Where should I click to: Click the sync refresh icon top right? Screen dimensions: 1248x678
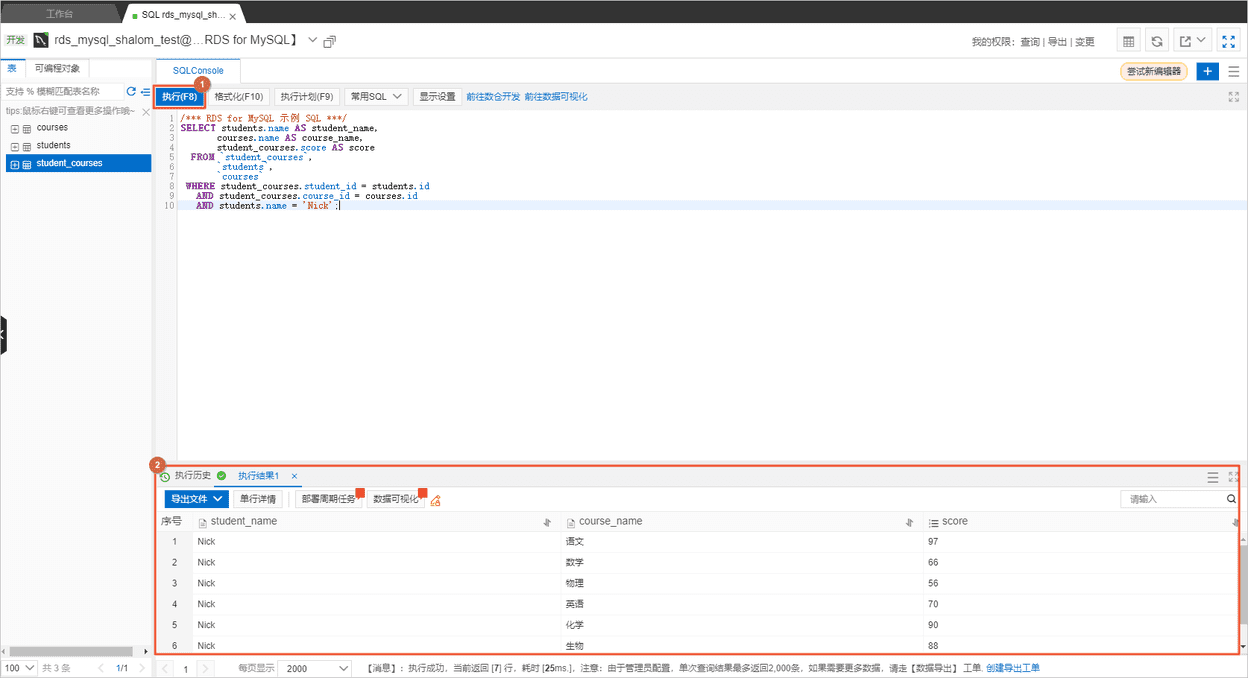pos(1157,41)
